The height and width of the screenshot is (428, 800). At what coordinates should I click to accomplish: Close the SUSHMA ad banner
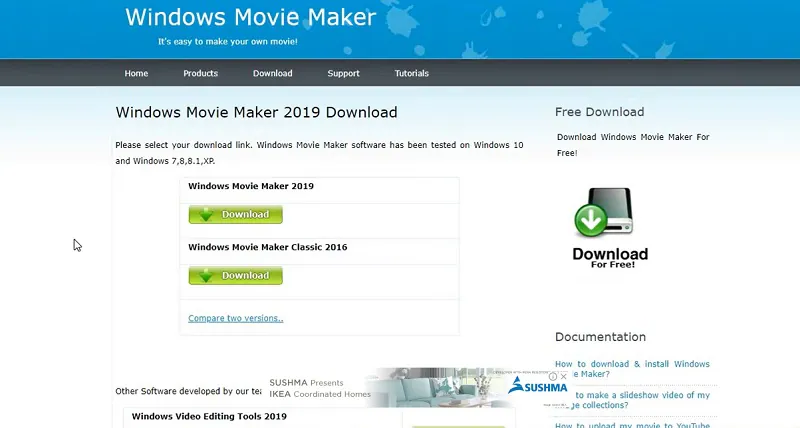pyautogui.click(x=564, y=376)
